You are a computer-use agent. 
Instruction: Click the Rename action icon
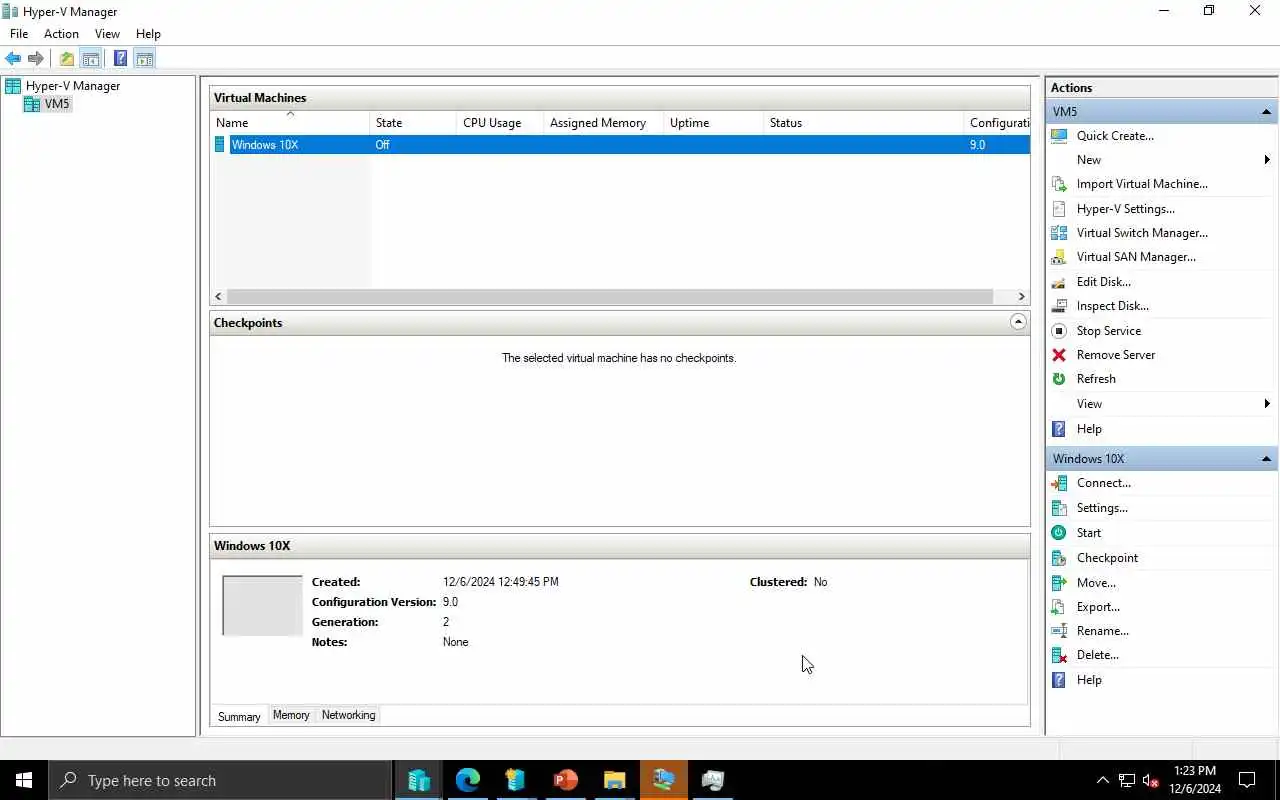(x=1059, y=631)
